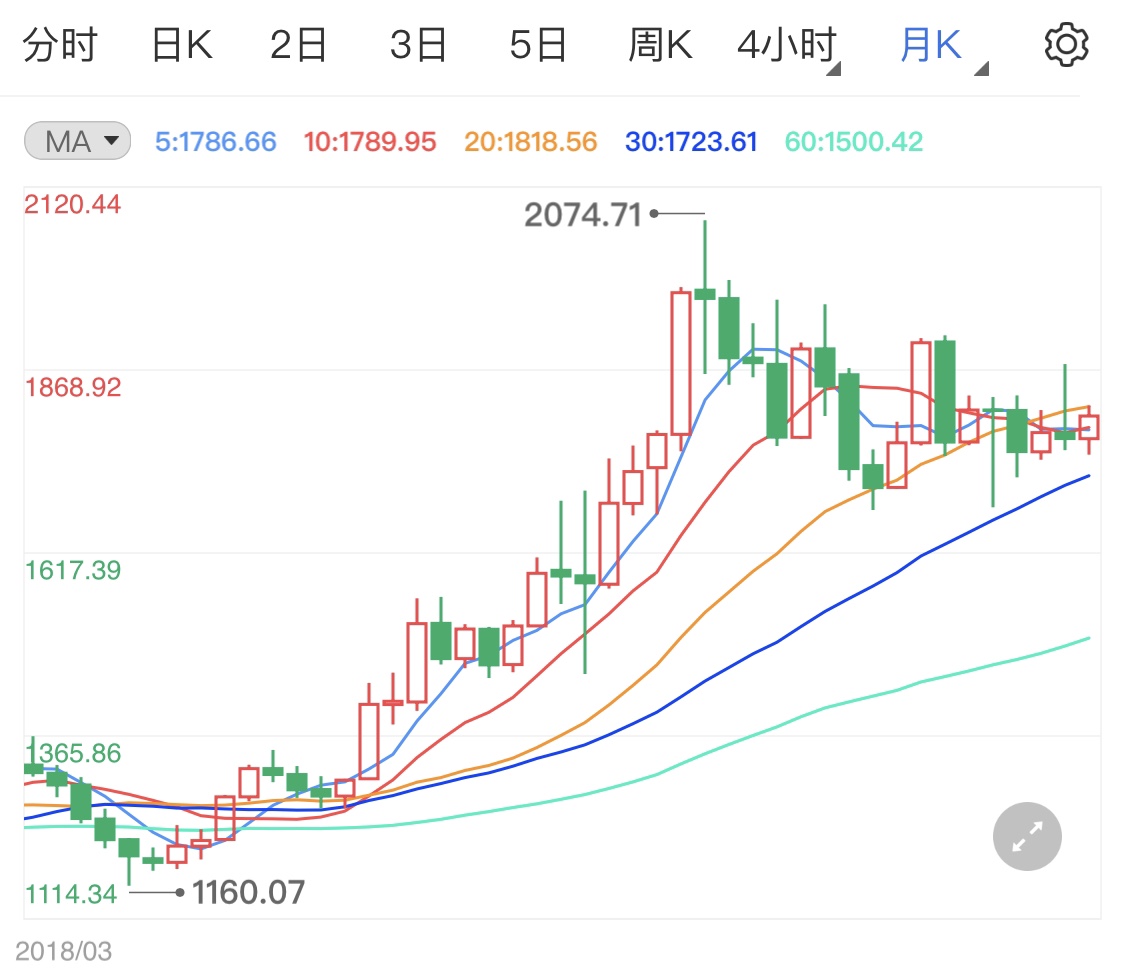
Task: Expand the 4小时 period dropdown arrow
Action: tap(833, 69)
